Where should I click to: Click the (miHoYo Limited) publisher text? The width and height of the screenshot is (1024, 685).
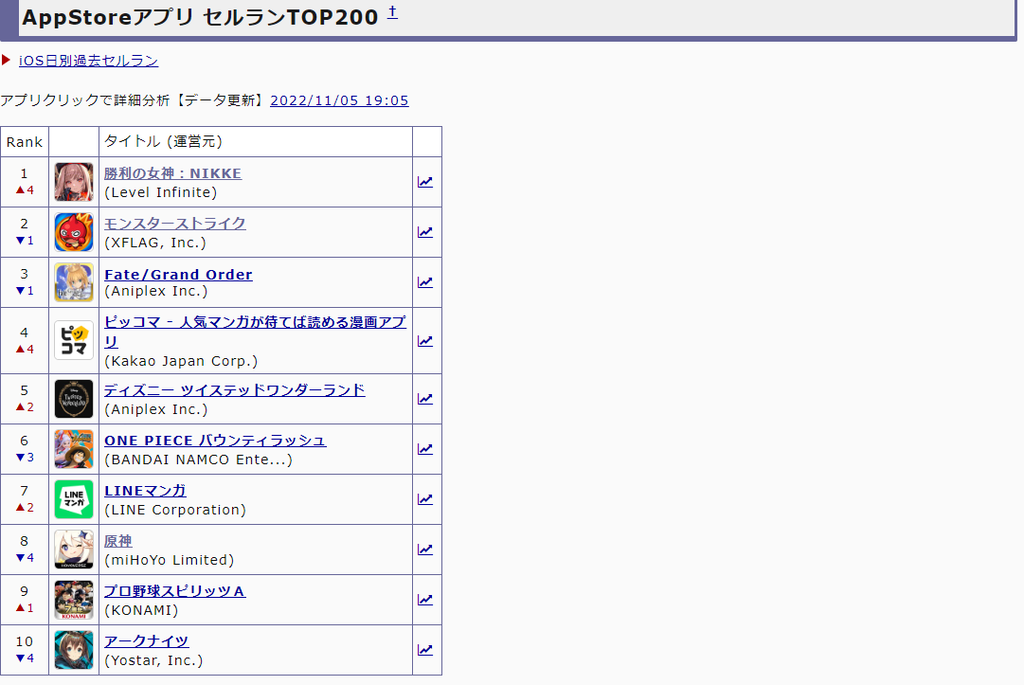pyautogui.click(x=169, y=560)
